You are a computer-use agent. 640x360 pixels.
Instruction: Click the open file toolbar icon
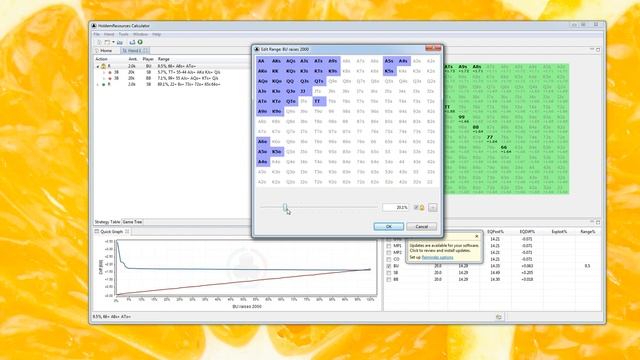(x=120, y=42)
